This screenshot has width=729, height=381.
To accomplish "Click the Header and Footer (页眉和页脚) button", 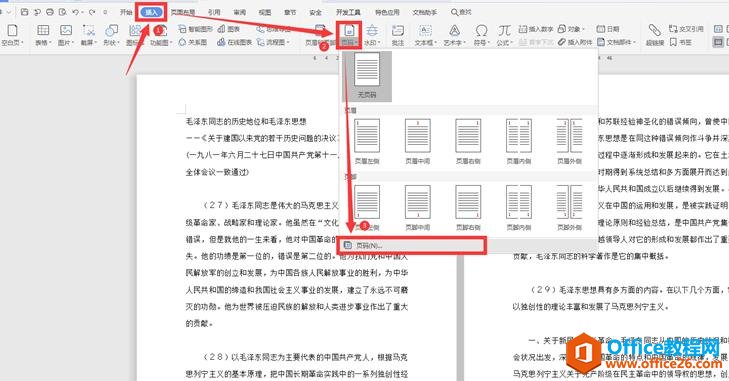I will coord(320,35).
